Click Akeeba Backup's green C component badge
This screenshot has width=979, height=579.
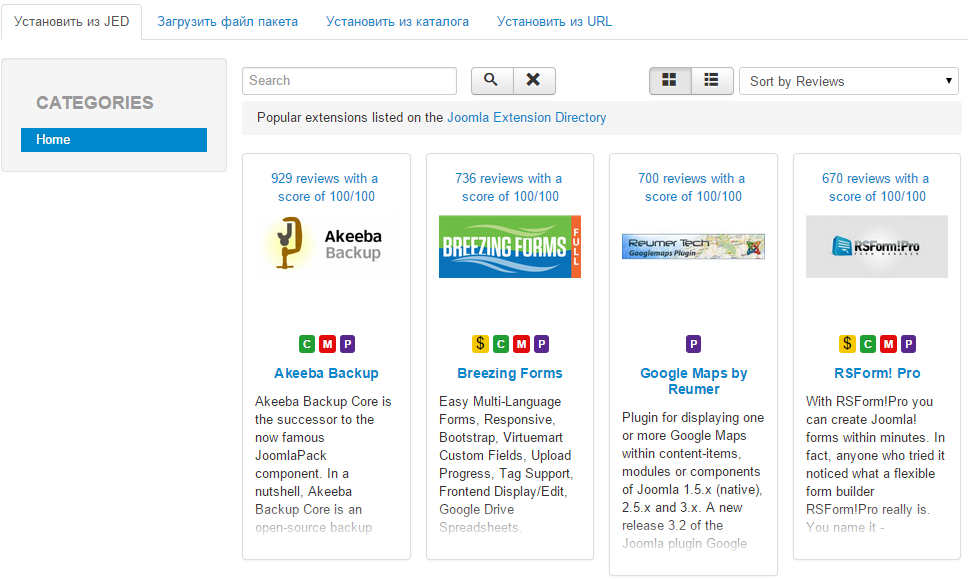(307, 344)
